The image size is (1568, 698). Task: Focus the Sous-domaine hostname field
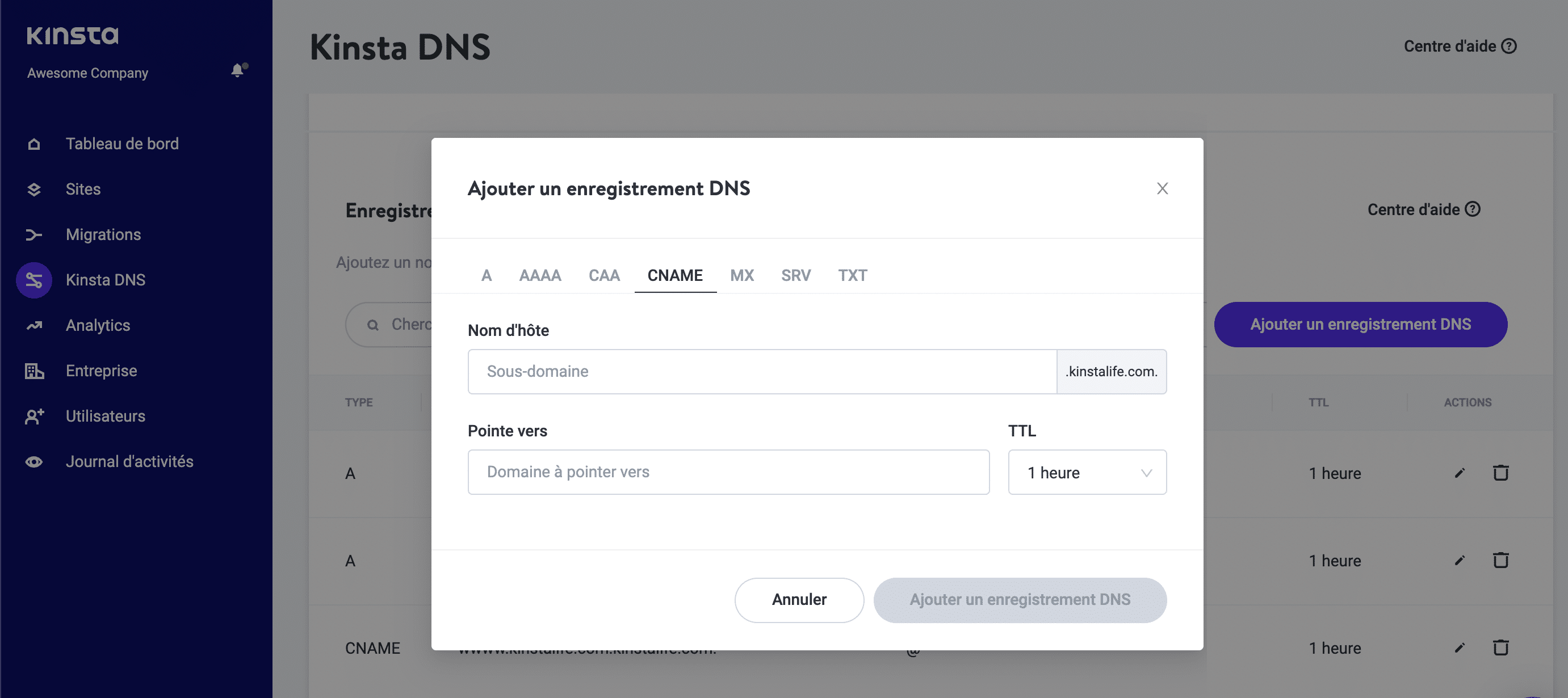click(761, 372)
